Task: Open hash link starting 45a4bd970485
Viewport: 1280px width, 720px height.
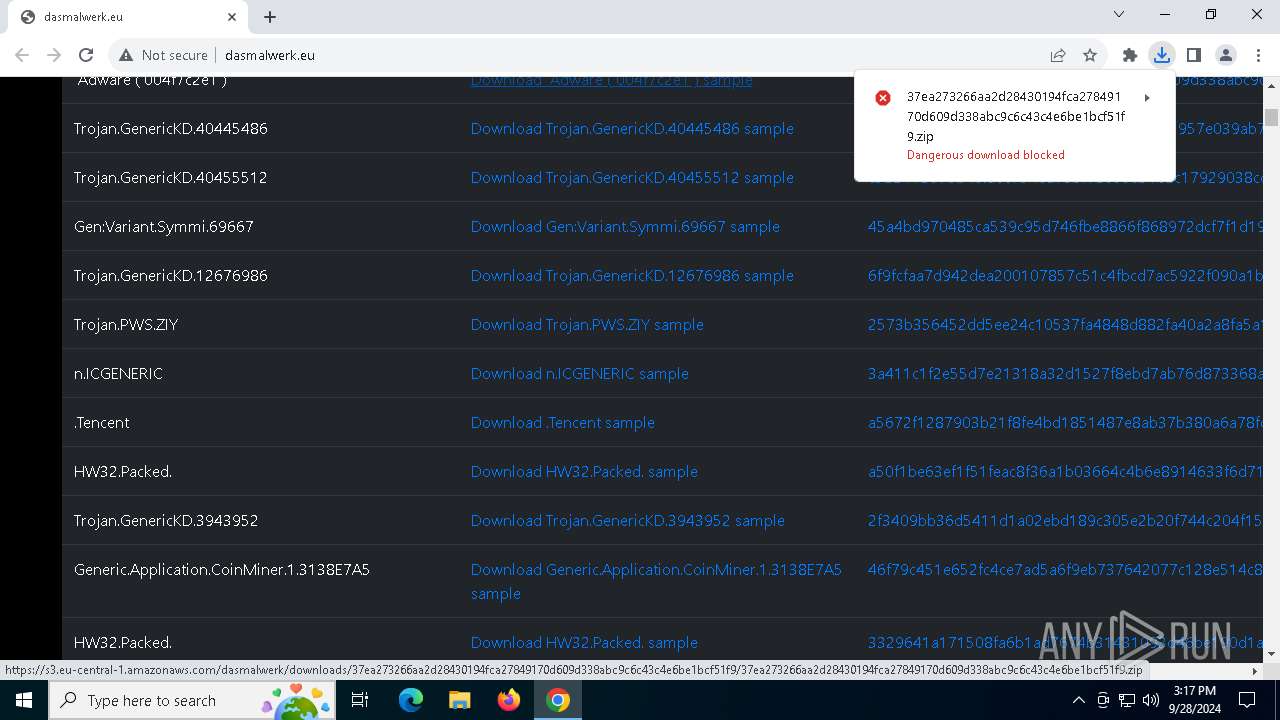Action: 1065,226
